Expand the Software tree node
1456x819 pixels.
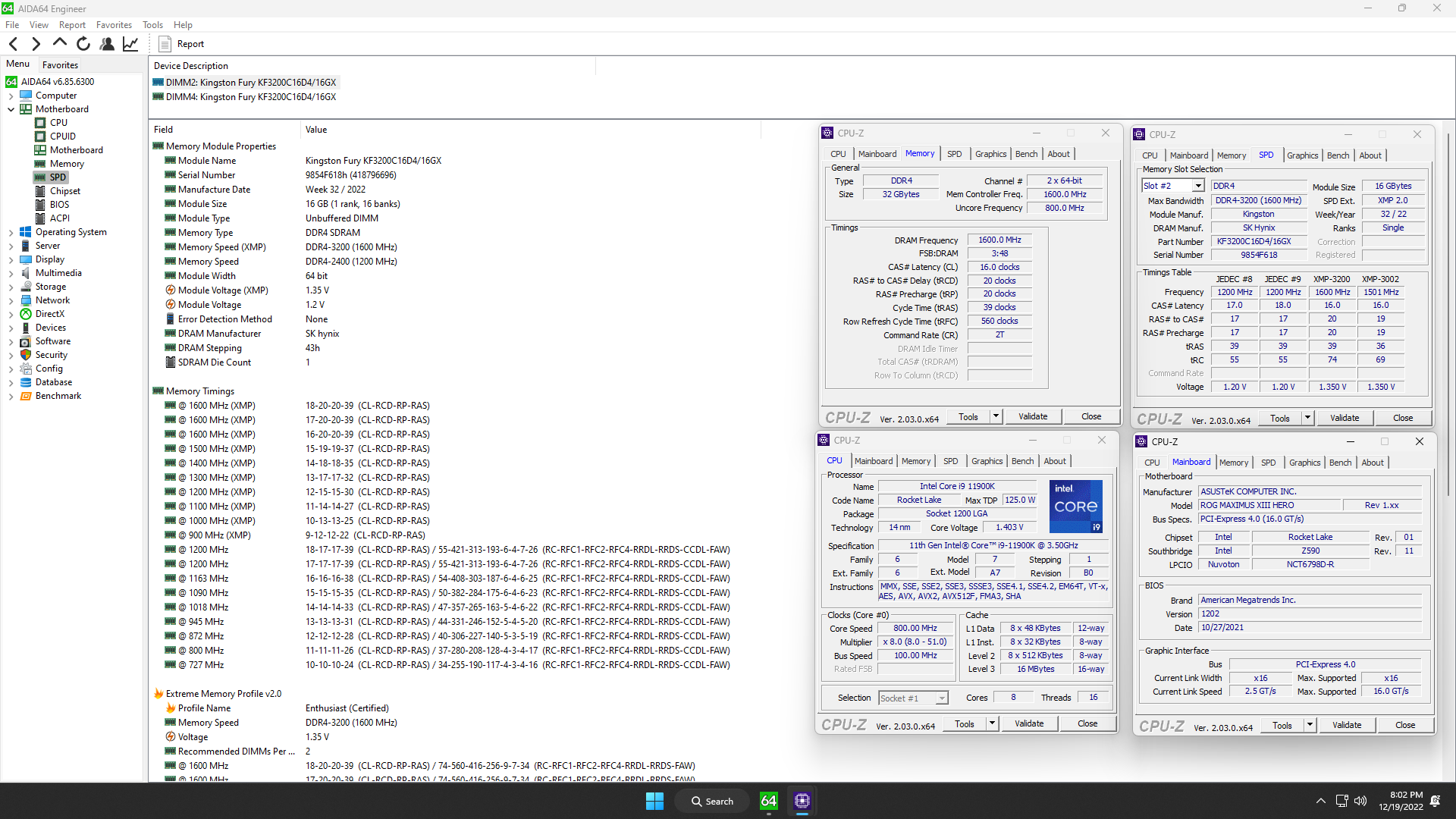[11, 341]
